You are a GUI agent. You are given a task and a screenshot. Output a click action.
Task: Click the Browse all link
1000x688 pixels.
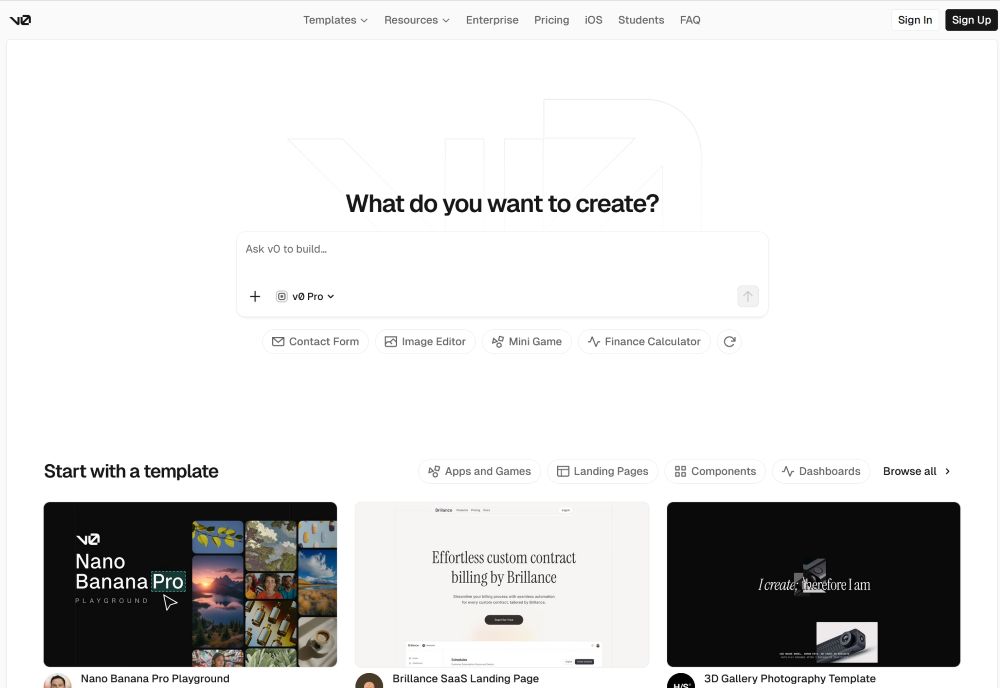[916, 472]
